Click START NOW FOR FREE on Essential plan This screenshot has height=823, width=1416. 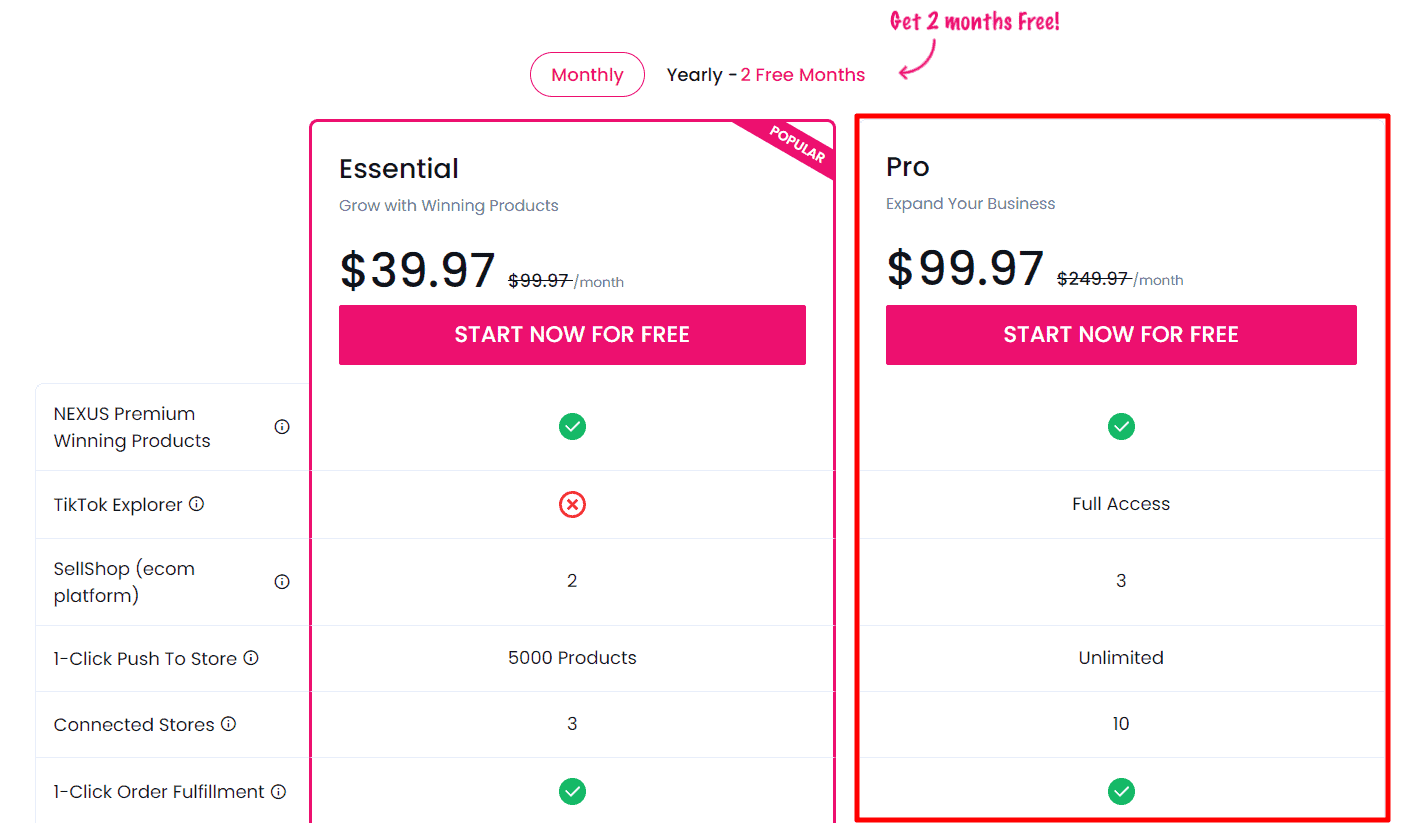572,334
